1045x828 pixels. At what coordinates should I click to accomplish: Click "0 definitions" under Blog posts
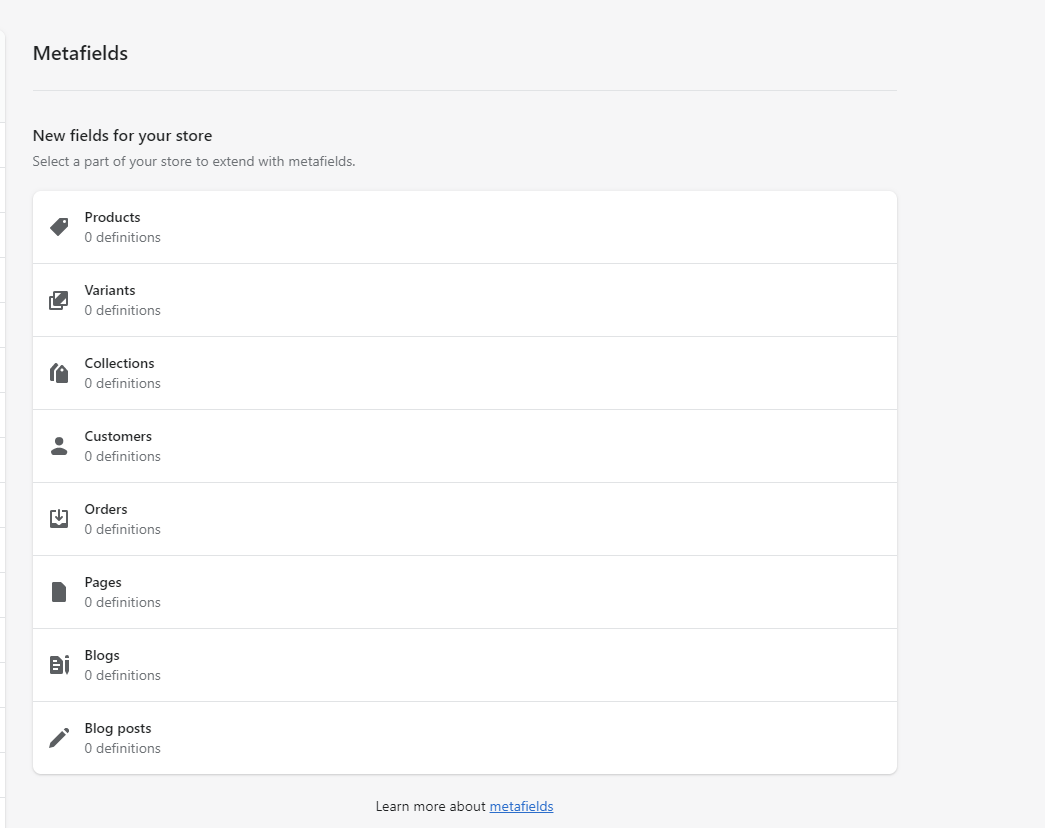pos(122,749)
